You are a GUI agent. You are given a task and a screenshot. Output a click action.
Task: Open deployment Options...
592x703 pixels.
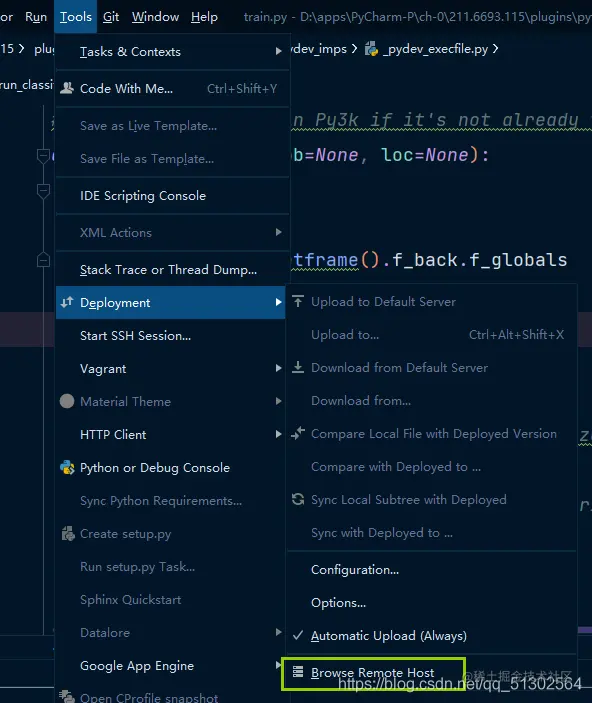tap(431, 603)
